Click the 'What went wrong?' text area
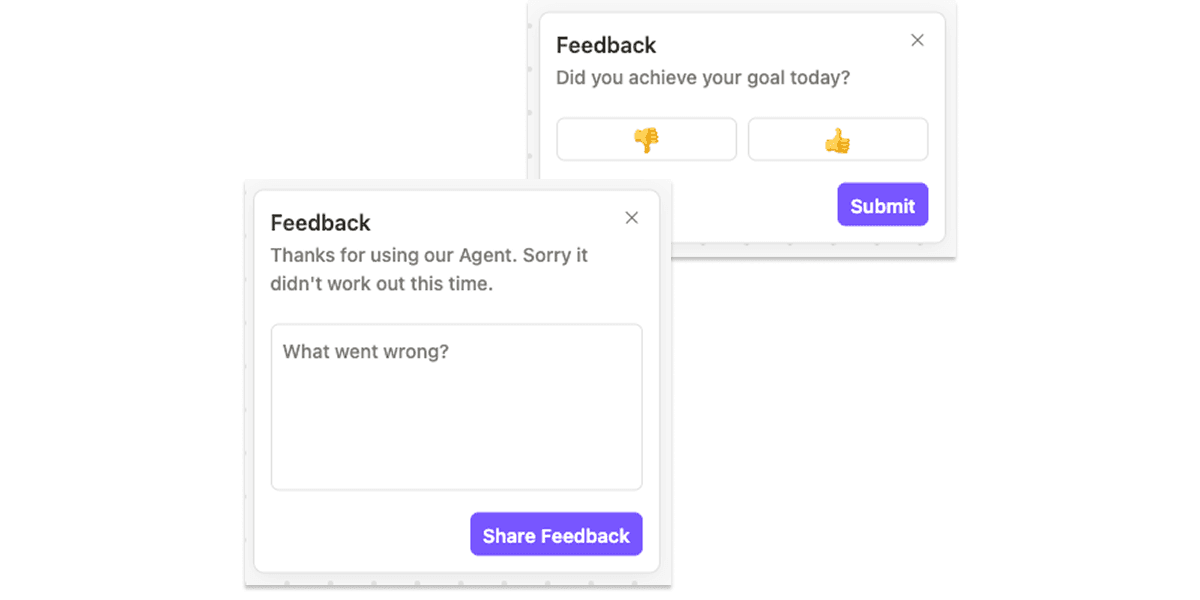Image resolution: width=1200 pixels, height=600 pixels. 456,405
